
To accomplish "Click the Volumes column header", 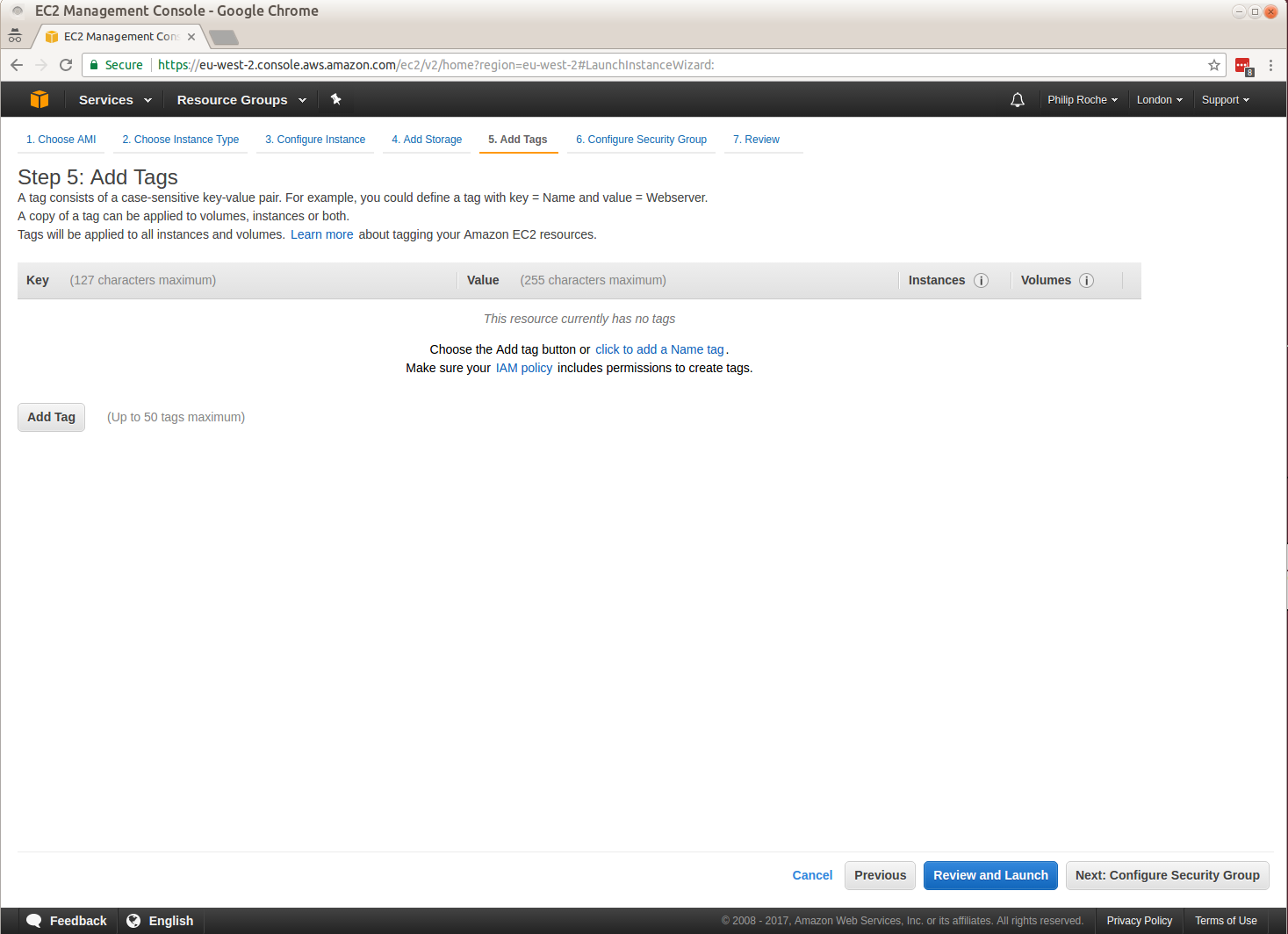I will [x=1046, y=280].
